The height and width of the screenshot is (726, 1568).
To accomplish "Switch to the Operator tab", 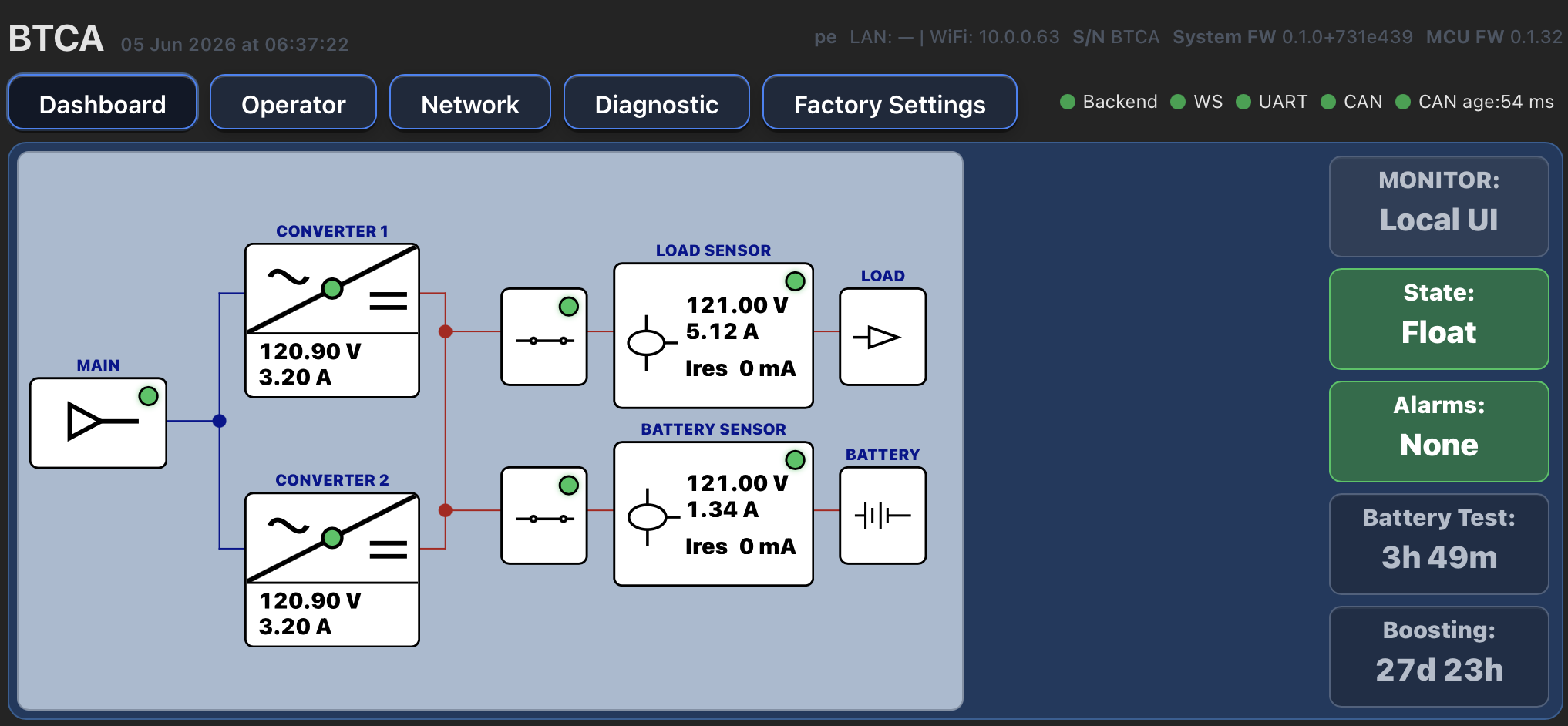I will pos(293,103).
